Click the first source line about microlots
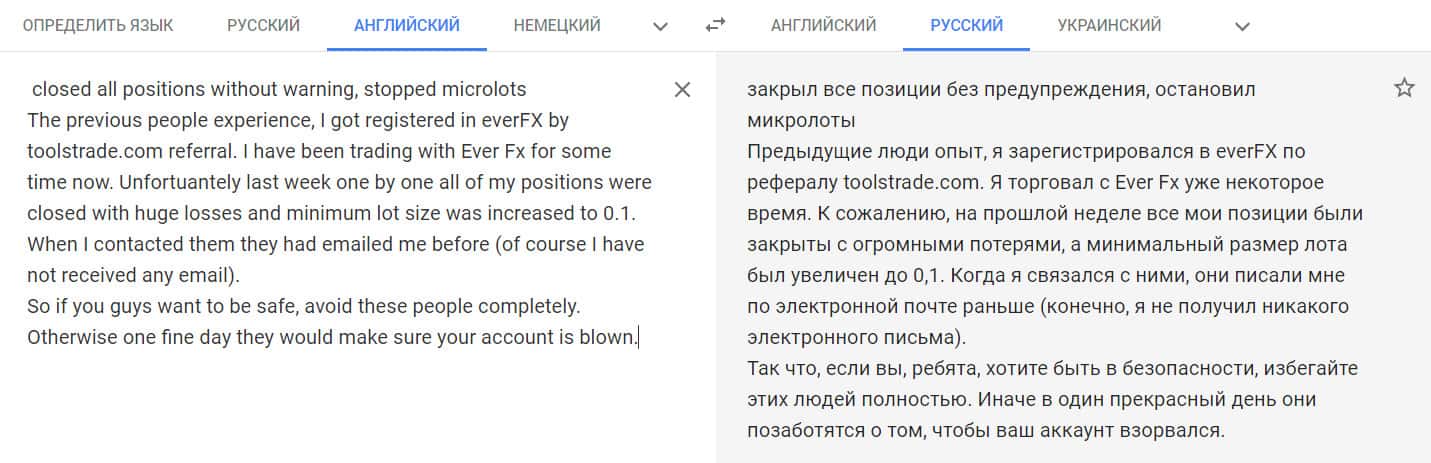The height and width of the screenshot is (463, 1431). (279, 90)
